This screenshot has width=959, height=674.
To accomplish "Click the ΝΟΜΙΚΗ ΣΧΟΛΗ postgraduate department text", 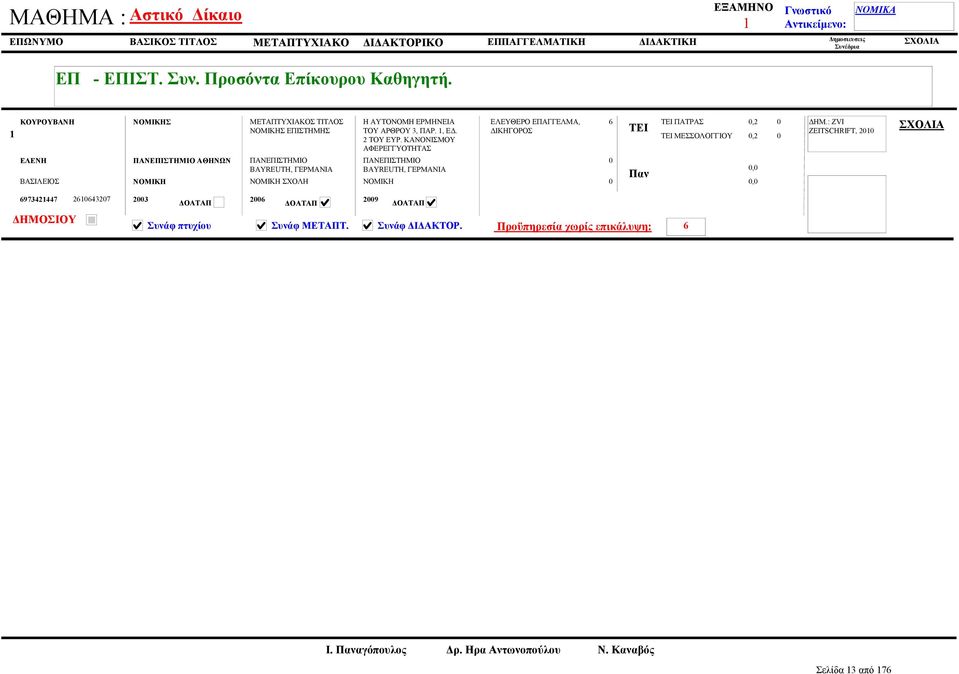I will pyautogui.click(x=279, y=182).
